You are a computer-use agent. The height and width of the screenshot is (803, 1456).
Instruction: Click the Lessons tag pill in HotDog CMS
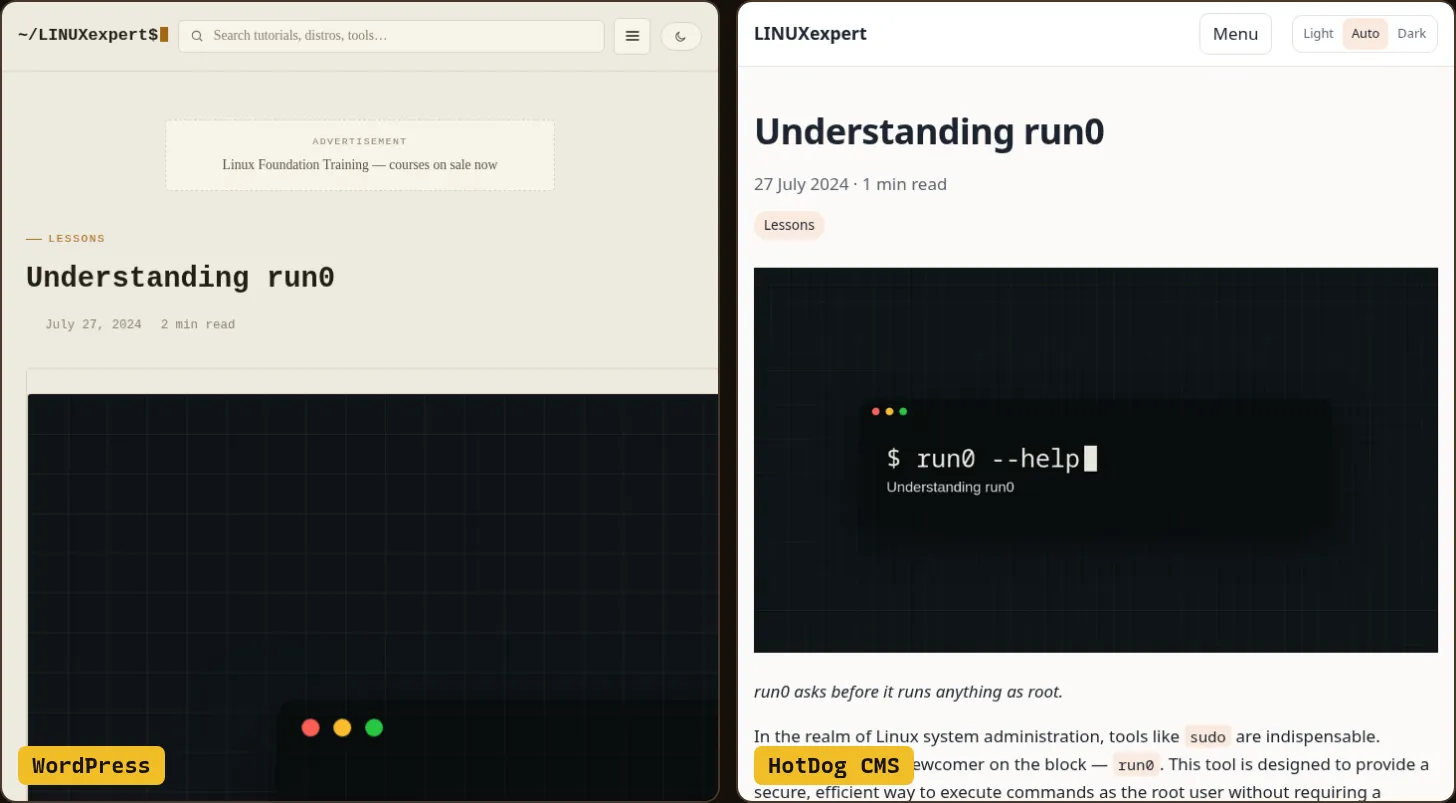(789, 225)
